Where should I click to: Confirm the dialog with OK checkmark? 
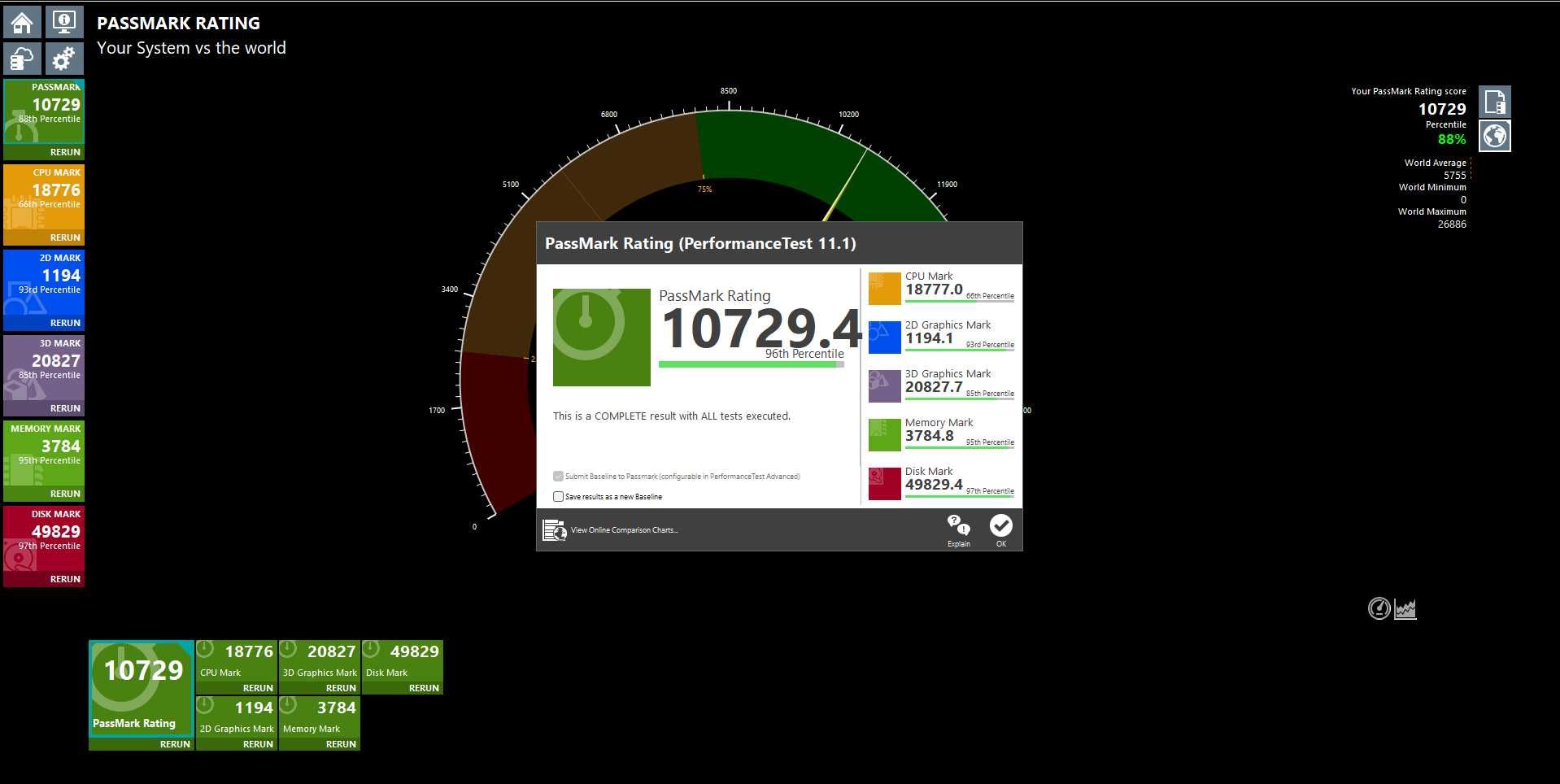coord(1001,530)
